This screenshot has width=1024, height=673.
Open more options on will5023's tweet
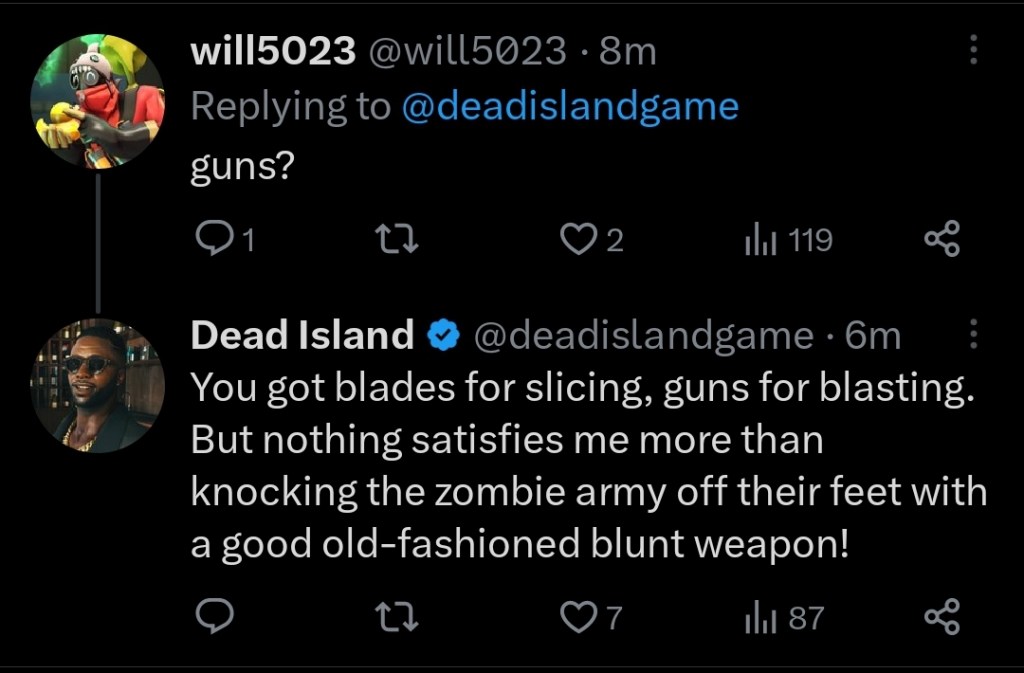coord(975,51)
